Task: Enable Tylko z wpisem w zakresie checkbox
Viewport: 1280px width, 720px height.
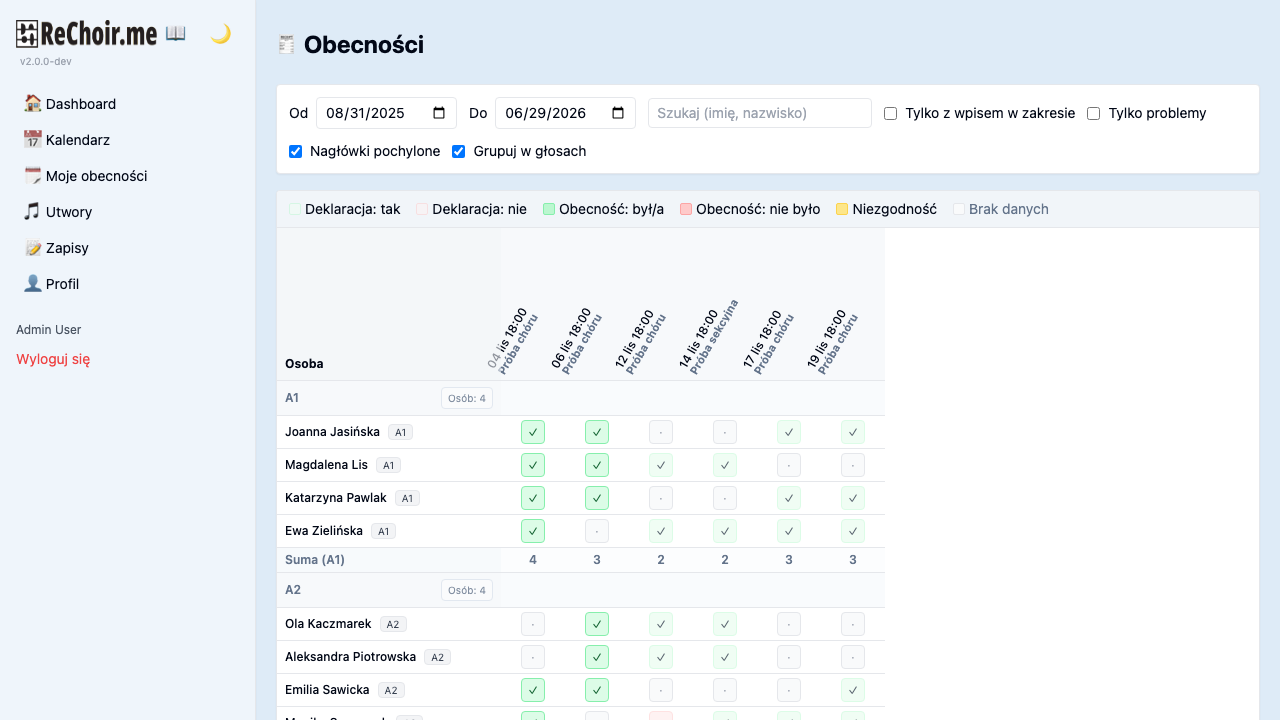Action: pos(891,114)
